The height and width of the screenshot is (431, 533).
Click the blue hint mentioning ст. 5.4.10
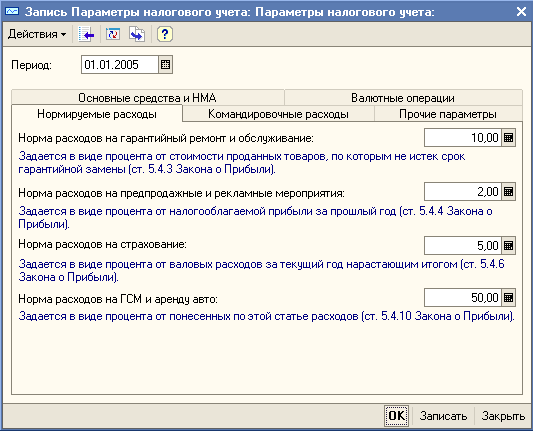(x=266, y=316)
